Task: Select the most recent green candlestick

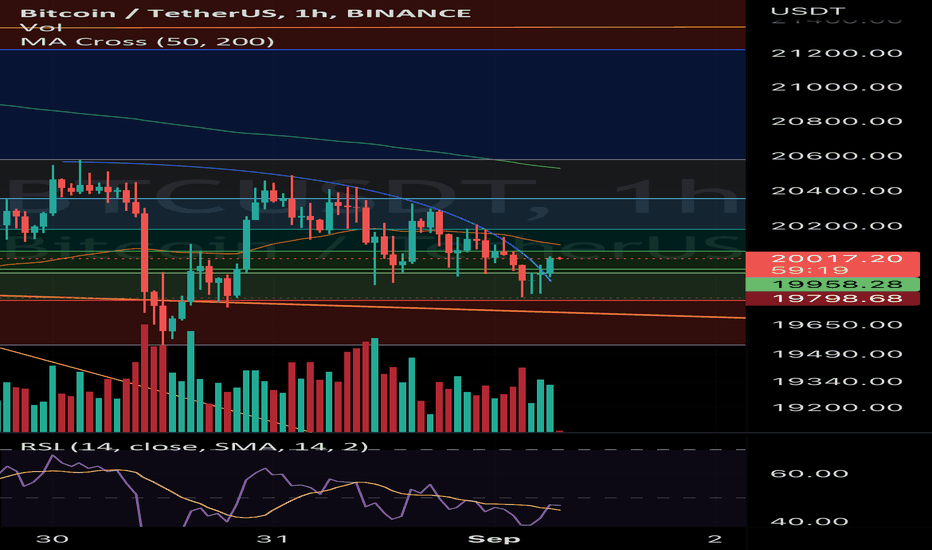Action: coord(550,266)
